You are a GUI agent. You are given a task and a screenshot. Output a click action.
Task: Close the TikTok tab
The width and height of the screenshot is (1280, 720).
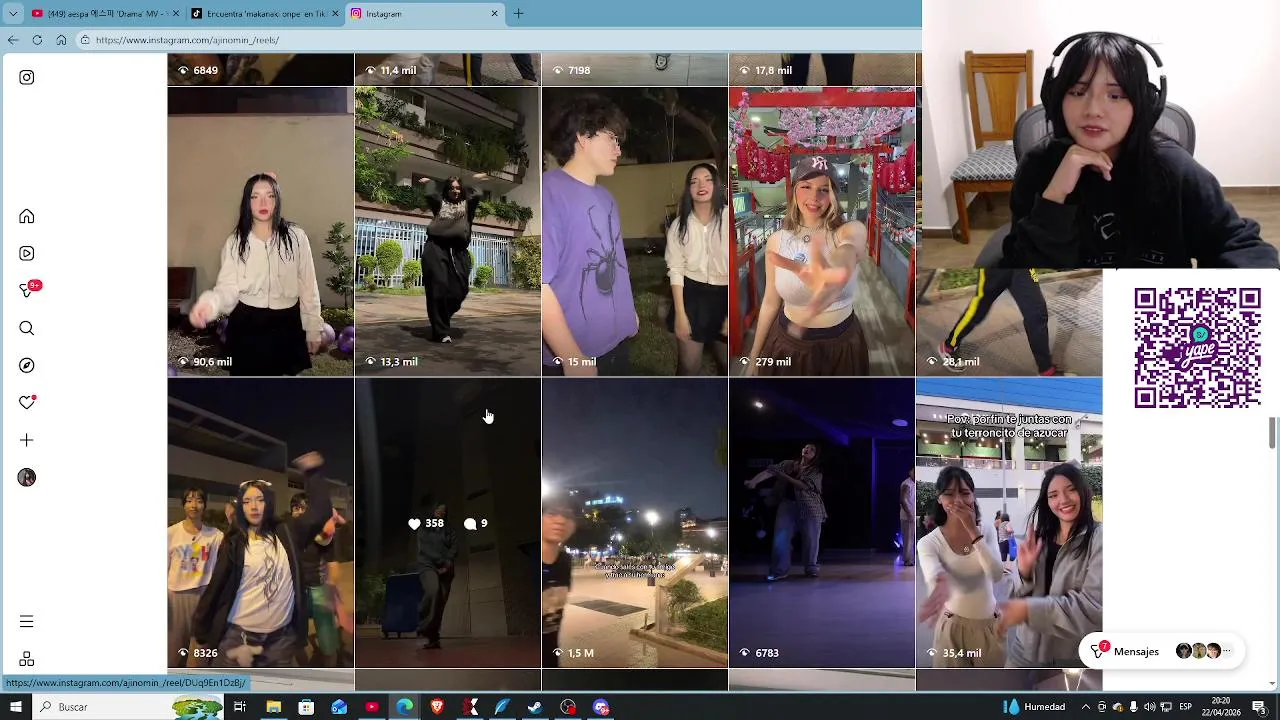335,14
